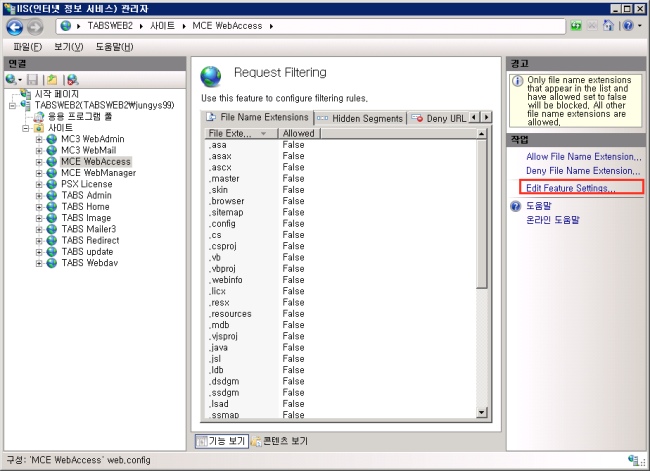Select the .asa extension row
Screen dimensions: 650x471
(340, 145)
